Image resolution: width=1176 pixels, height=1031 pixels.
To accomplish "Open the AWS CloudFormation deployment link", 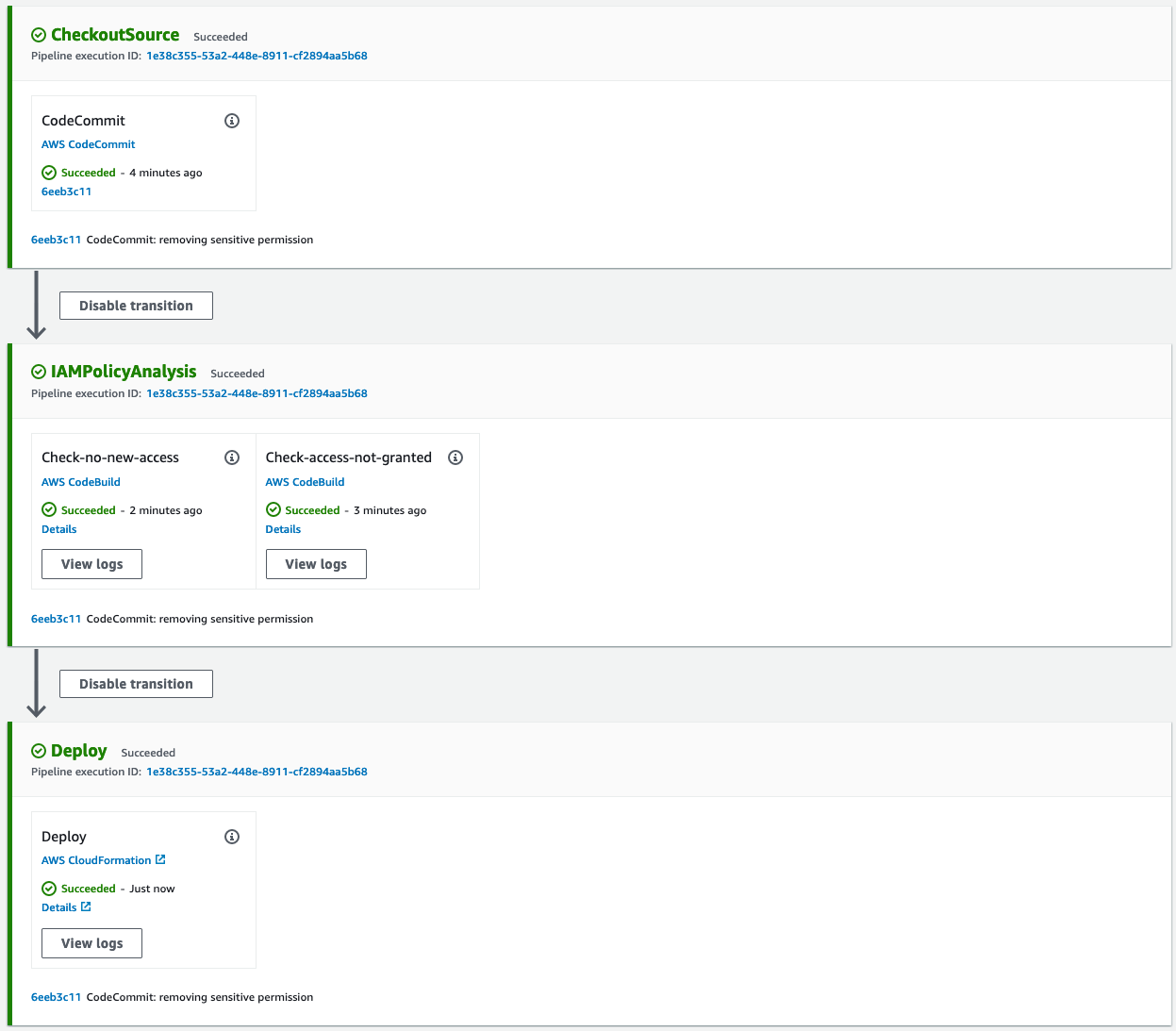I will coord(97,859).
